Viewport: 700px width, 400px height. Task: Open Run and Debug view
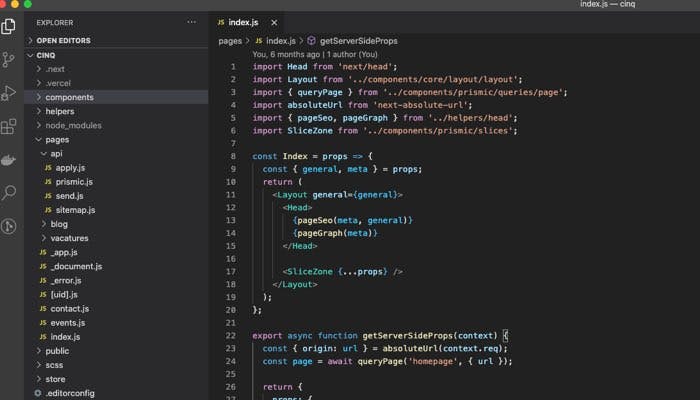pyautogui.click(x=8, y=93)
